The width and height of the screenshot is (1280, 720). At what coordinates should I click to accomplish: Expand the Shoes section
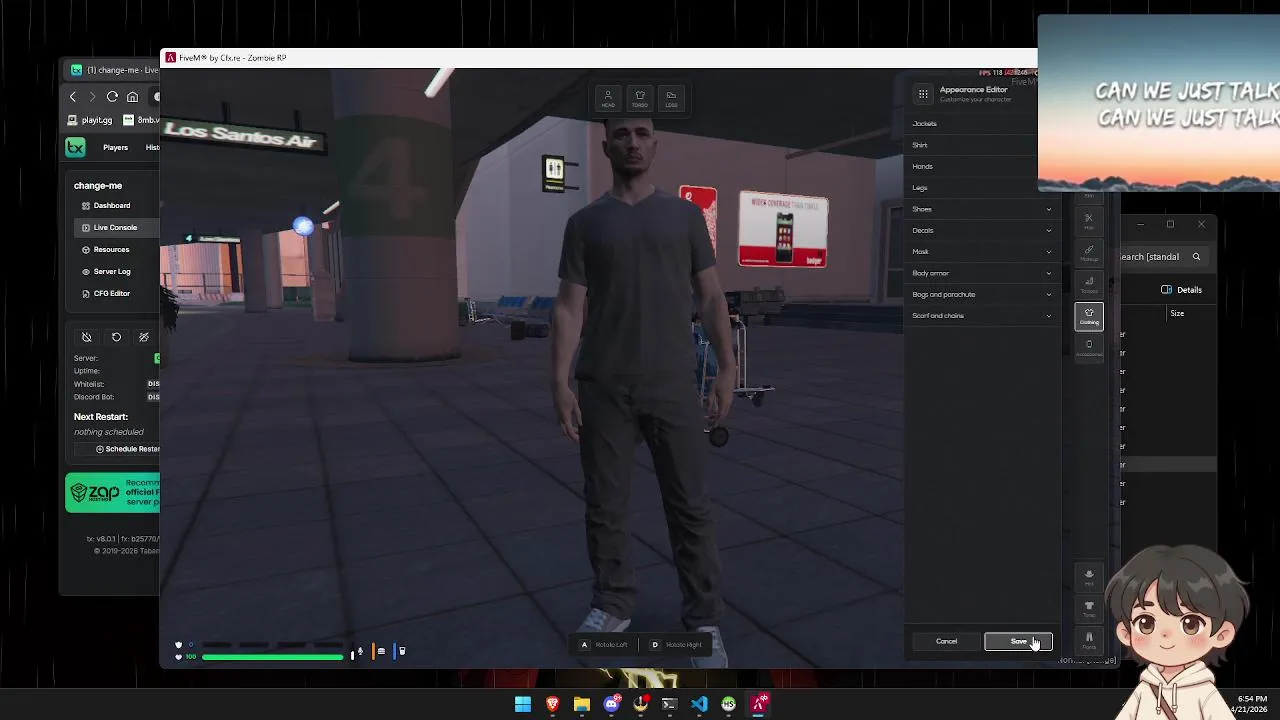pyautogui.click(x=981, y=209)
